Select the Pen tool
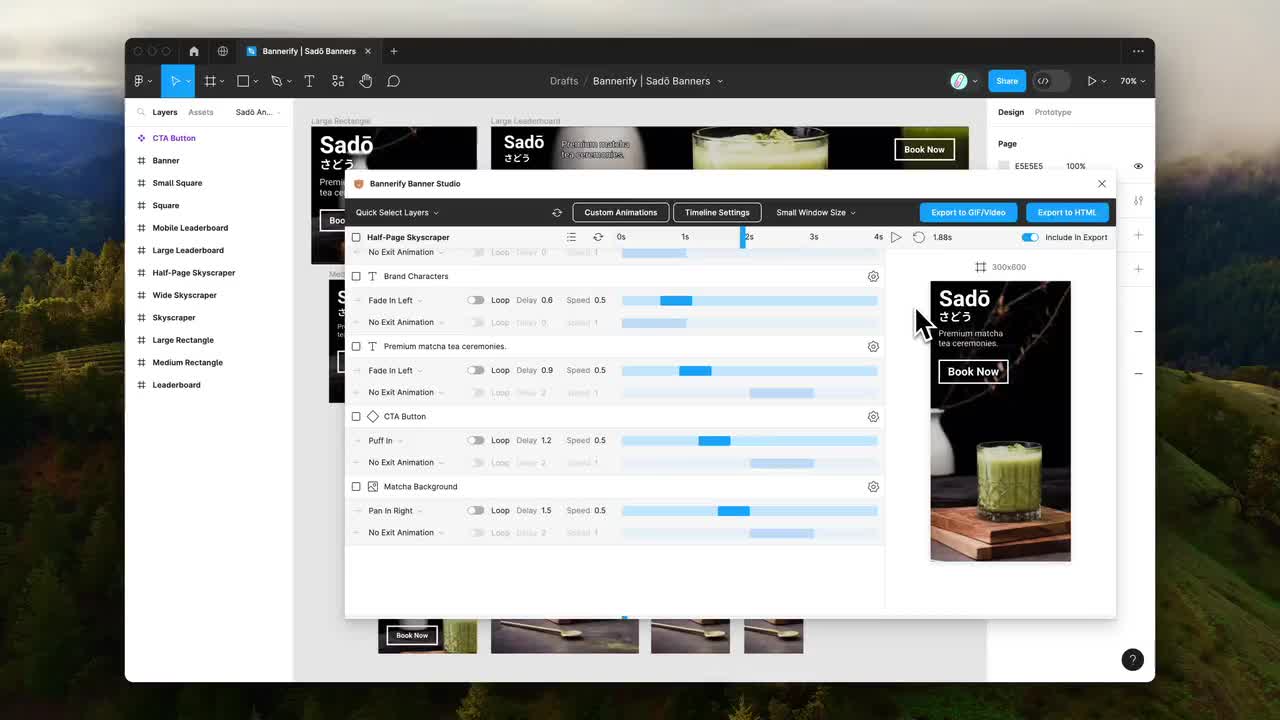The image size is (1280, 720). 277,81
